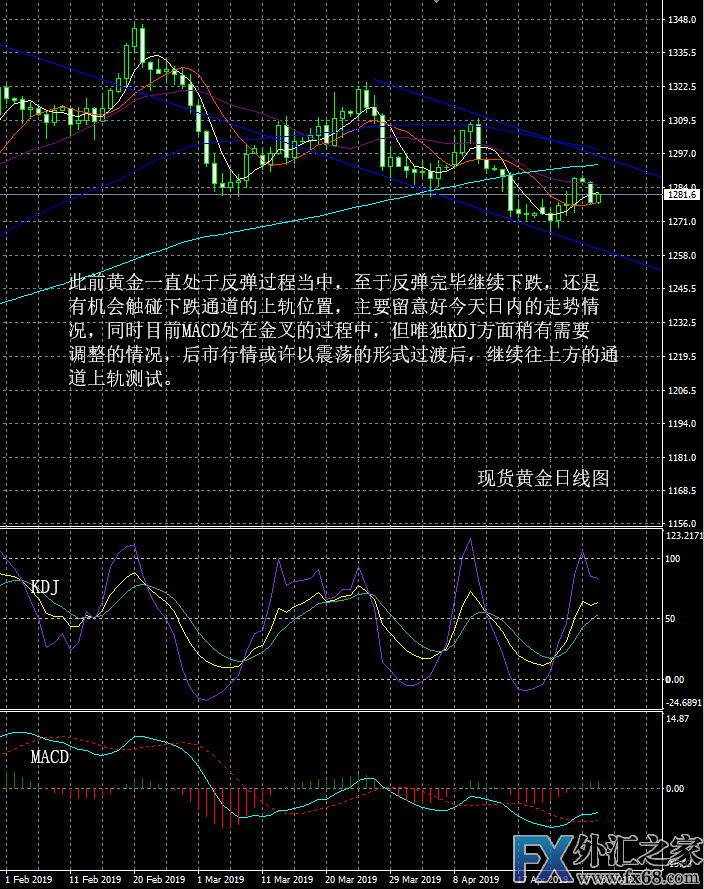Click the 1156.0 price axis label
The height and width of the screenshot is (889, 704).
pyautogui.click(x=682, y=524)
